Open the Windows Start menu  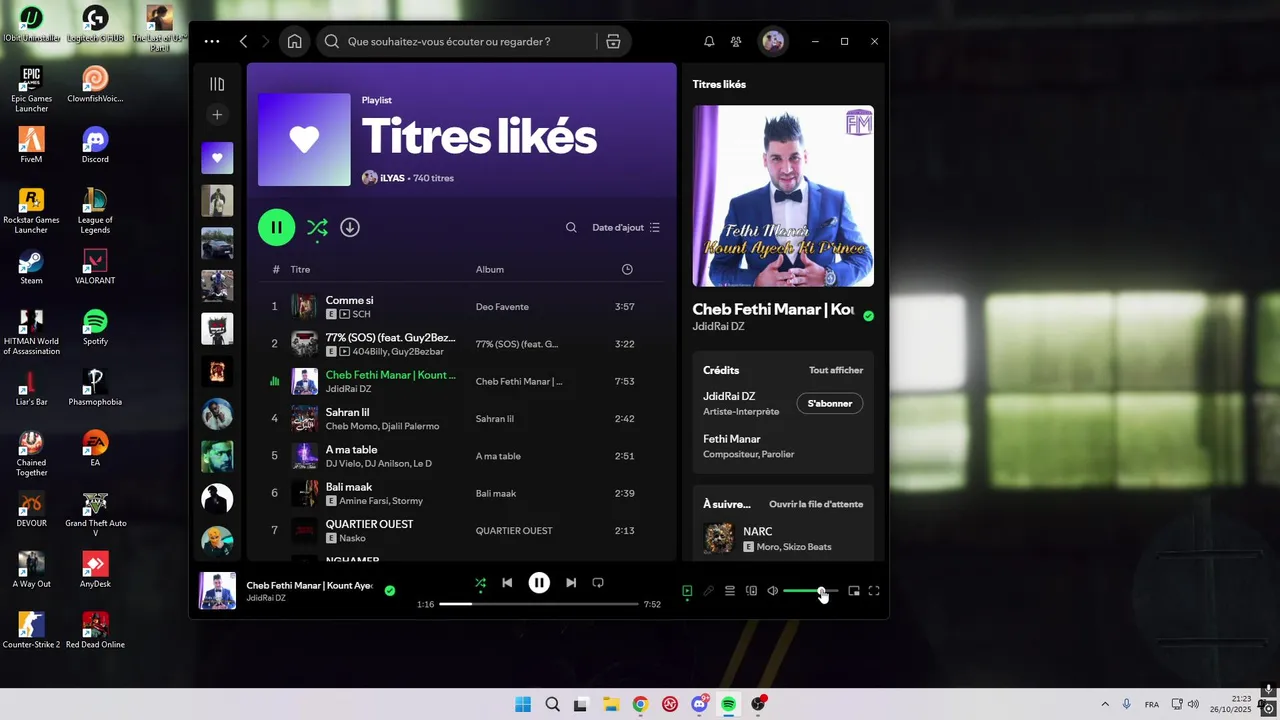click(x=523, y=704)
